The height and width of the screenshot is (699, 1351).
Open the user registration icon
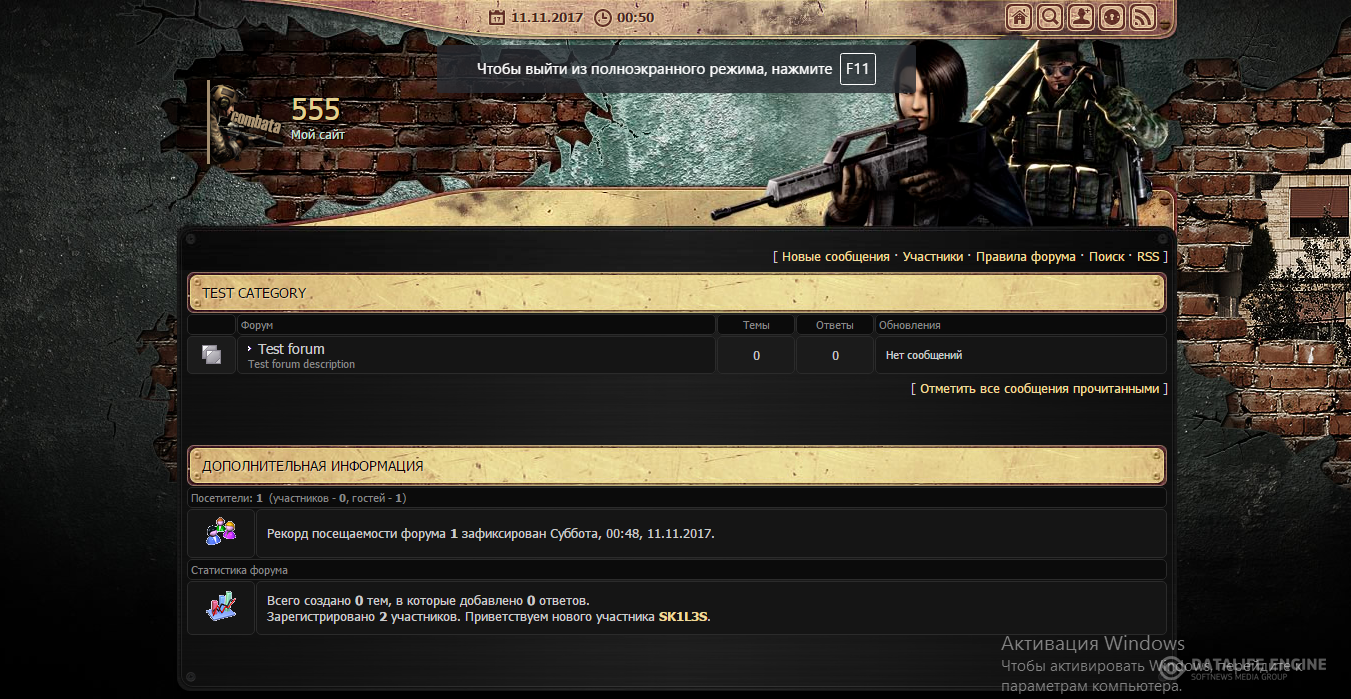click(x=1080, y=17)
